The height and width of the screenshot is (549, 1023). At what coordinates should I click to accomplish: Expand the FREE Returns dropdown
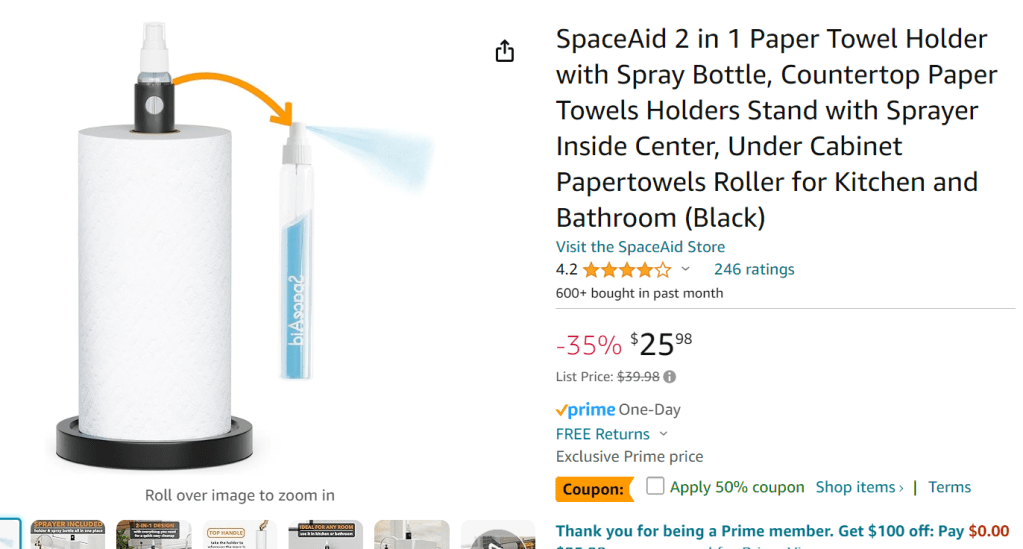tap(664, 434)
